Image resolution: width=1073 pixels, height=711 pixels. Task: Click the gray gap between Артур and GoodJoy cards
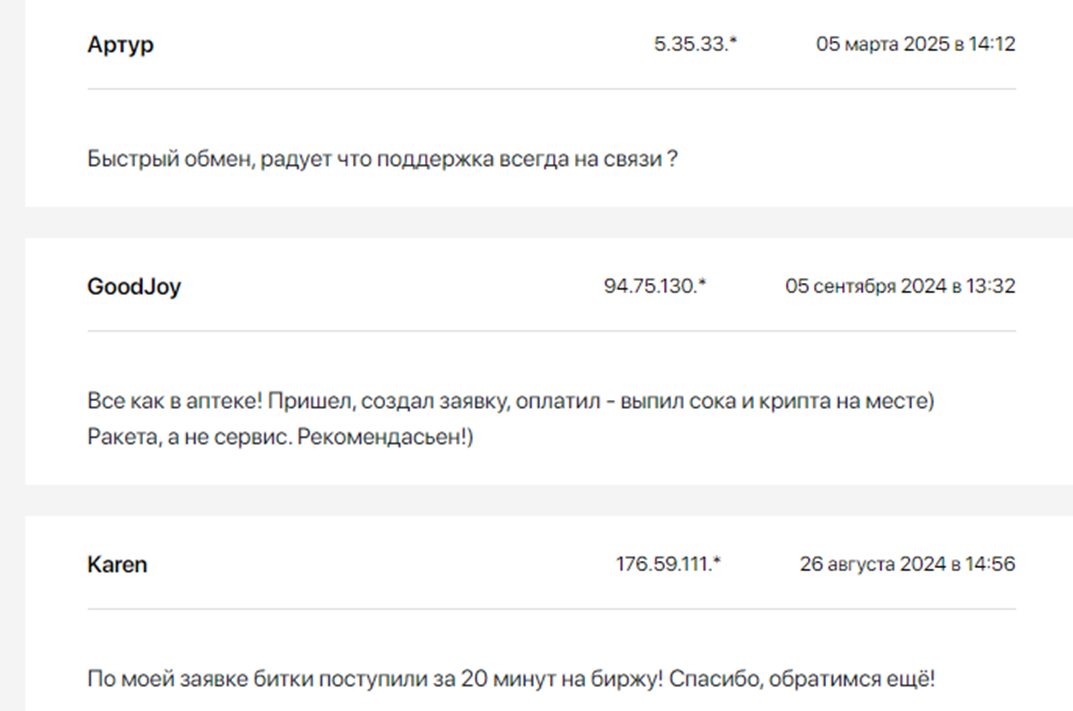(548, 222)
